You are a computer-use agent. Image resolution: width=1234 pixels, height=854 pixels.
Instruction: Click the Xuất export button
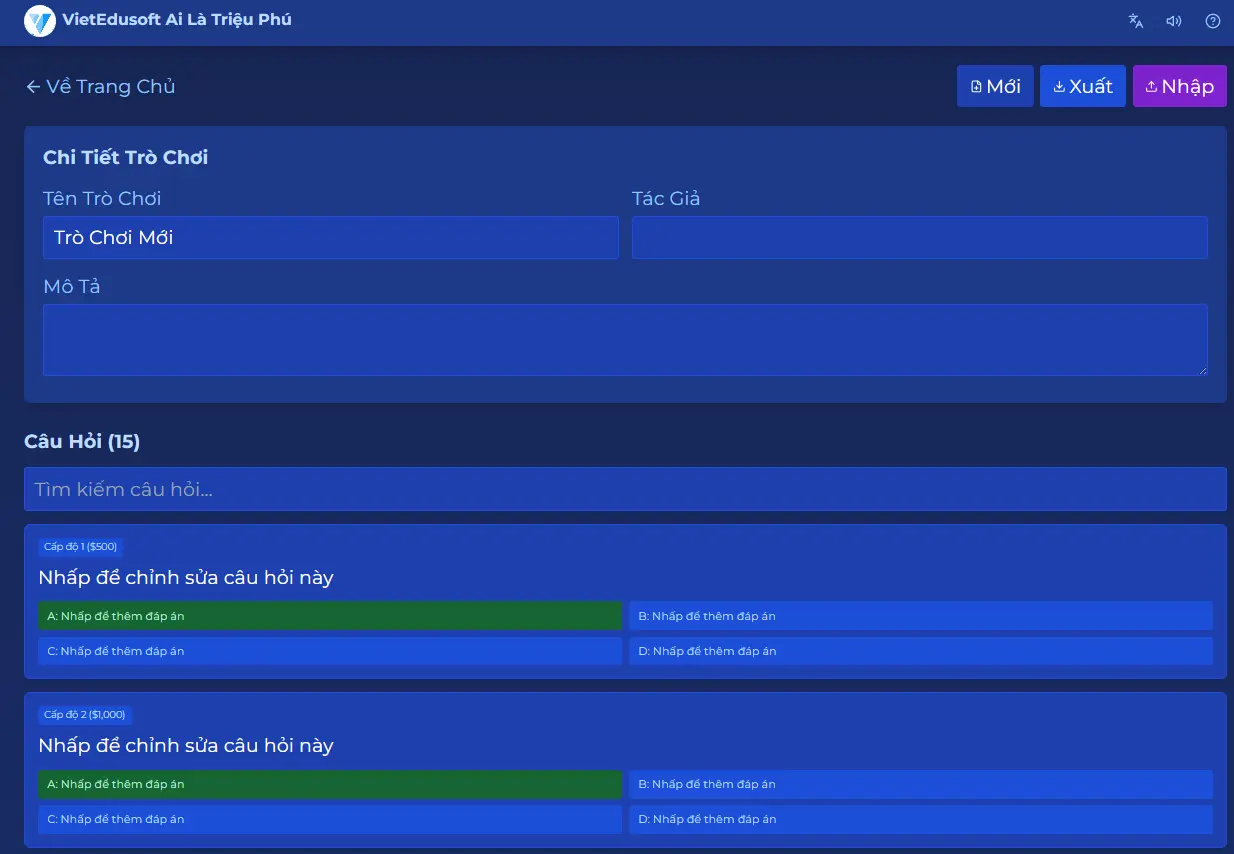(x=1083, y=86)
